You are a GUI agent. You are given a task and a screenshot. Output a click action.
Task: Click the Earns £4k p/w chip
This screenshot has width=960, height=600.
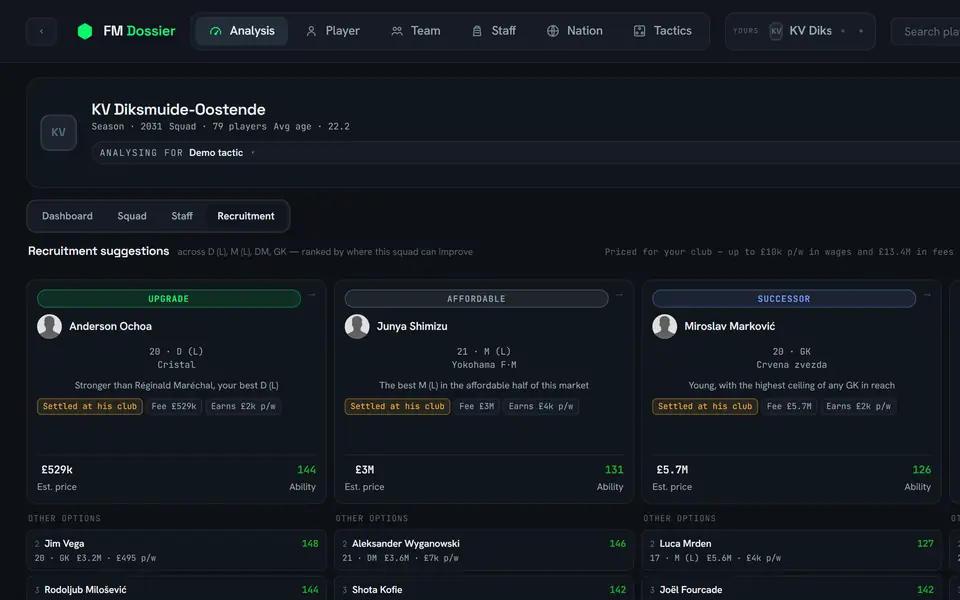click(x=541, y=407)
